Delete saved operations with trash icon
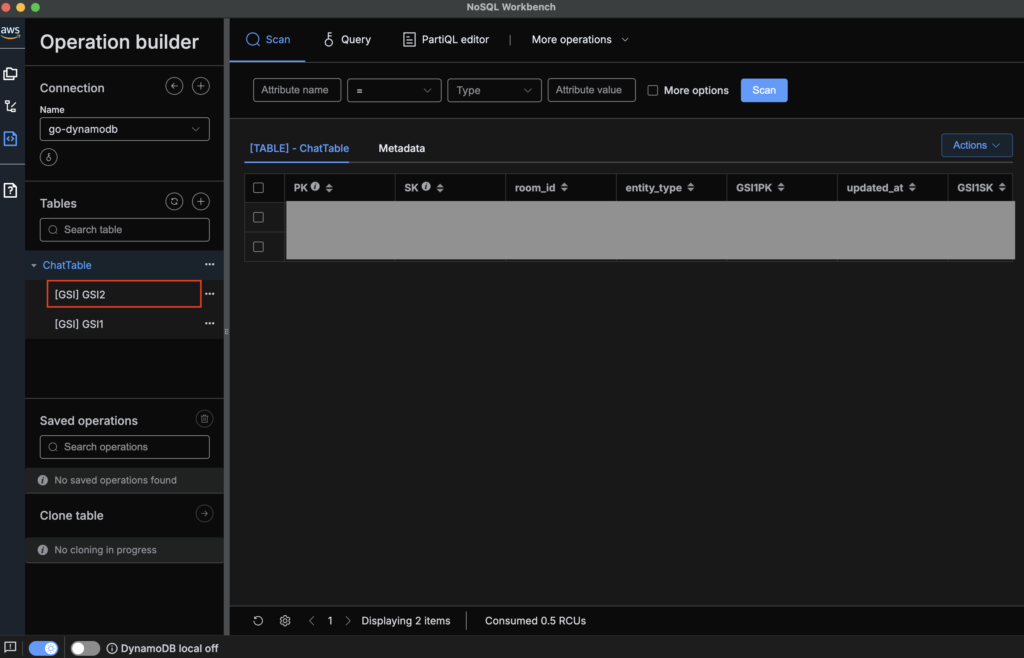 [204, 420]
